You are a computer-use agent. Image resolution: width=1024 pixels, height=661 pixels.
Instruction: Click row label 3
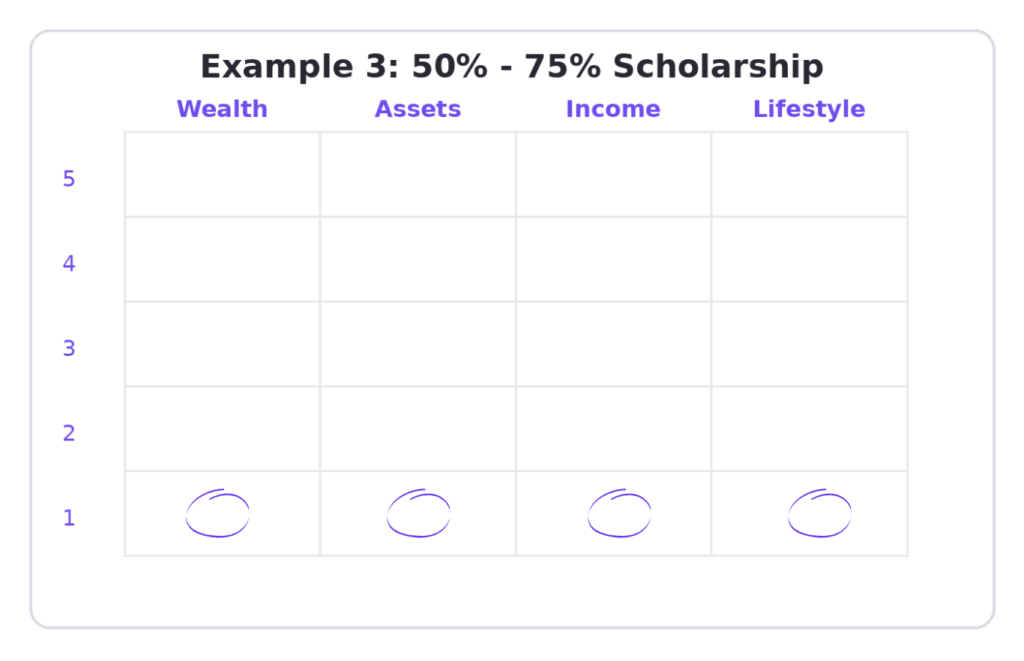(x=69, y=349)
